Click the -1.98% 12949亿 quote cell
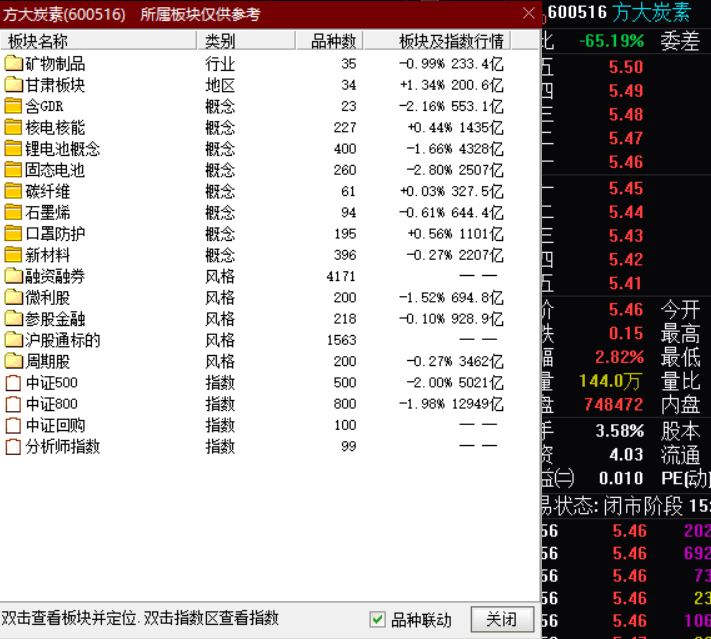 tap(451, 405)
